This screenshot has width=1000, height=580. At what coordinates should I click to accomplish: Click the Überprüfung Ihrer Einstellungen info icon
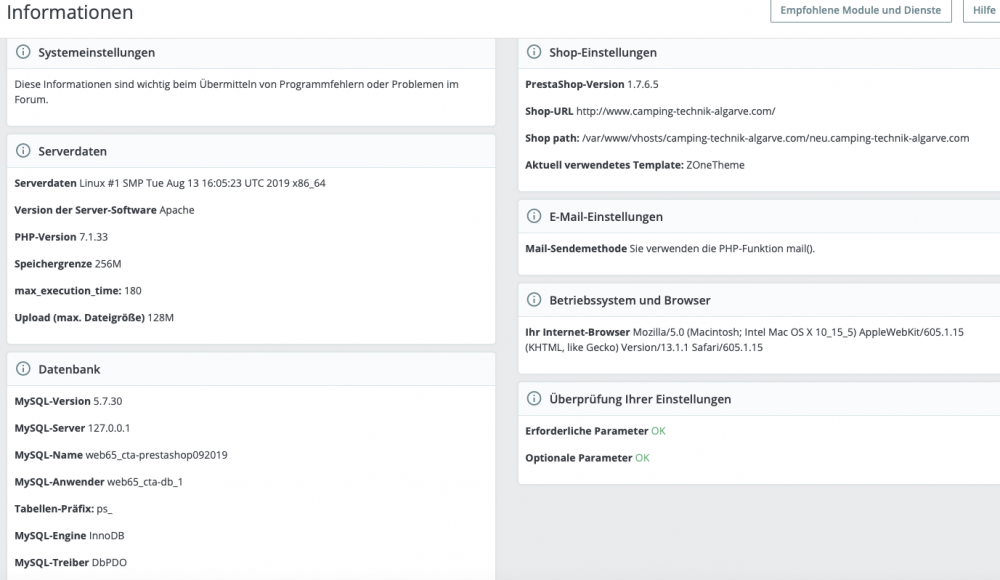coord(534,399)
